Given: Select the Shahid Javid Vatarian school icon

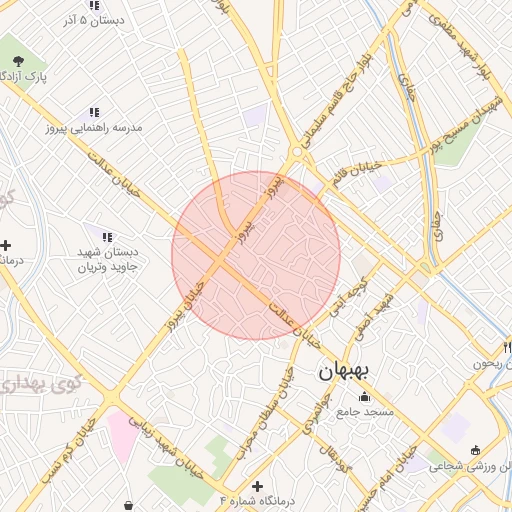Looking at the screenshot, I should [107, 237].
